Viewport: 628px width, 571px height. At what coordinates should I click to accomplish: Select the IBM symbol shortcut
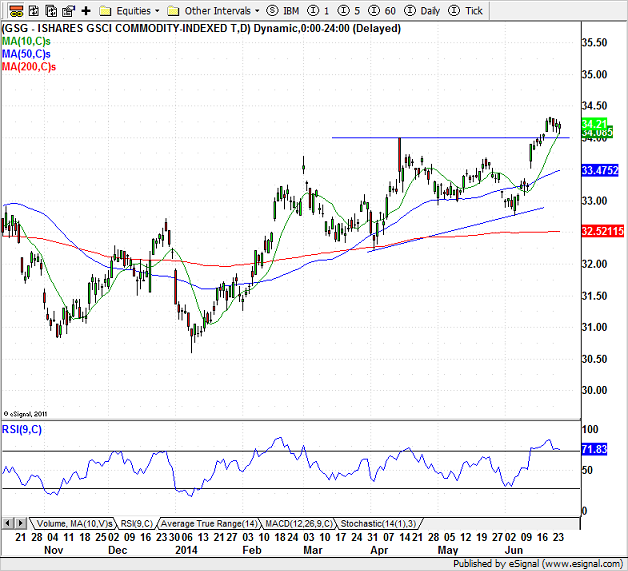pos(283,11)
